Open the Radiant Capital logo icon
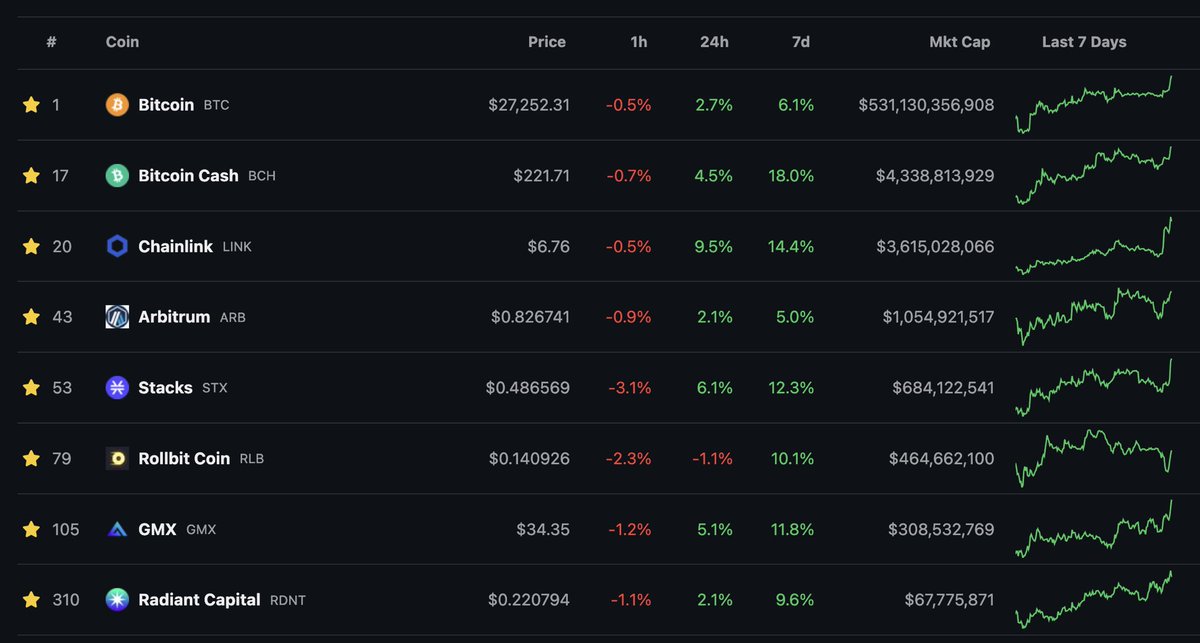The width and height of the screenshot is (1200, 643). (x=117, y=600)
